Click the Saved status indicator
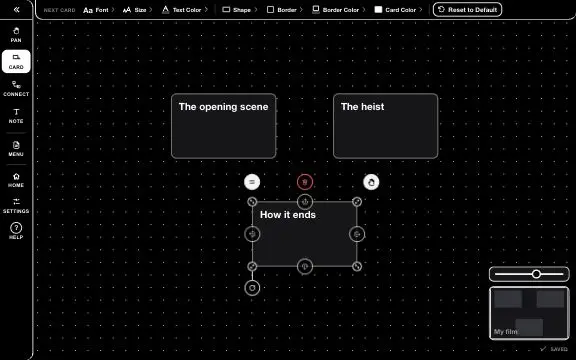The image size is (576, 360). click(x=554, y=349)
